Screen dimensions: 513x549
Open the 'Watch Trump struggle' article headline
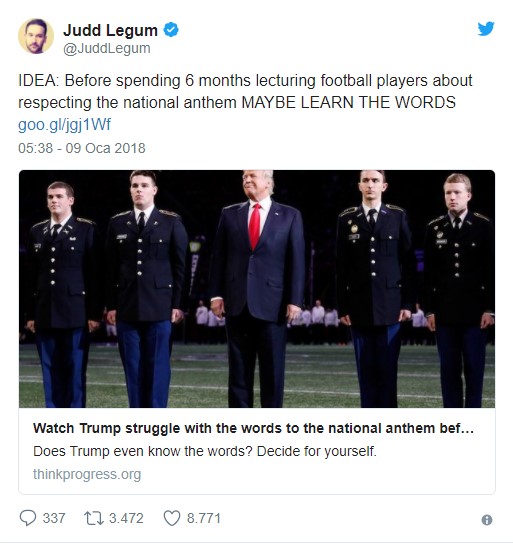pyautogui.click(x=253, y=428)
